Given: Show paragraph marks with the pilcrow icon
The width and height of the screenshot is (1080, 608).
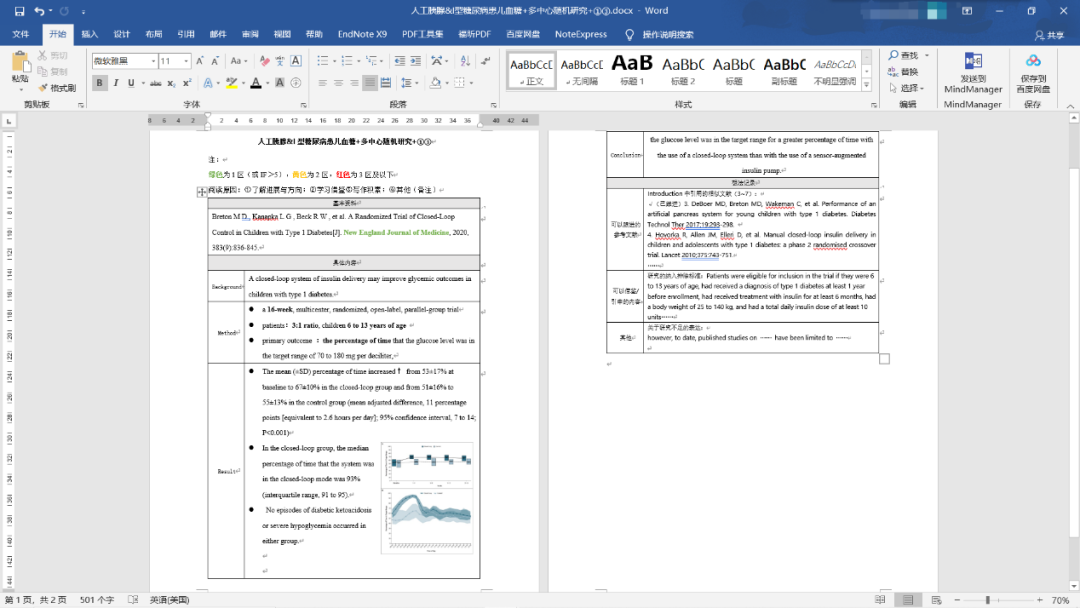Looking at the screenshot, I should (x=486, y=61).
